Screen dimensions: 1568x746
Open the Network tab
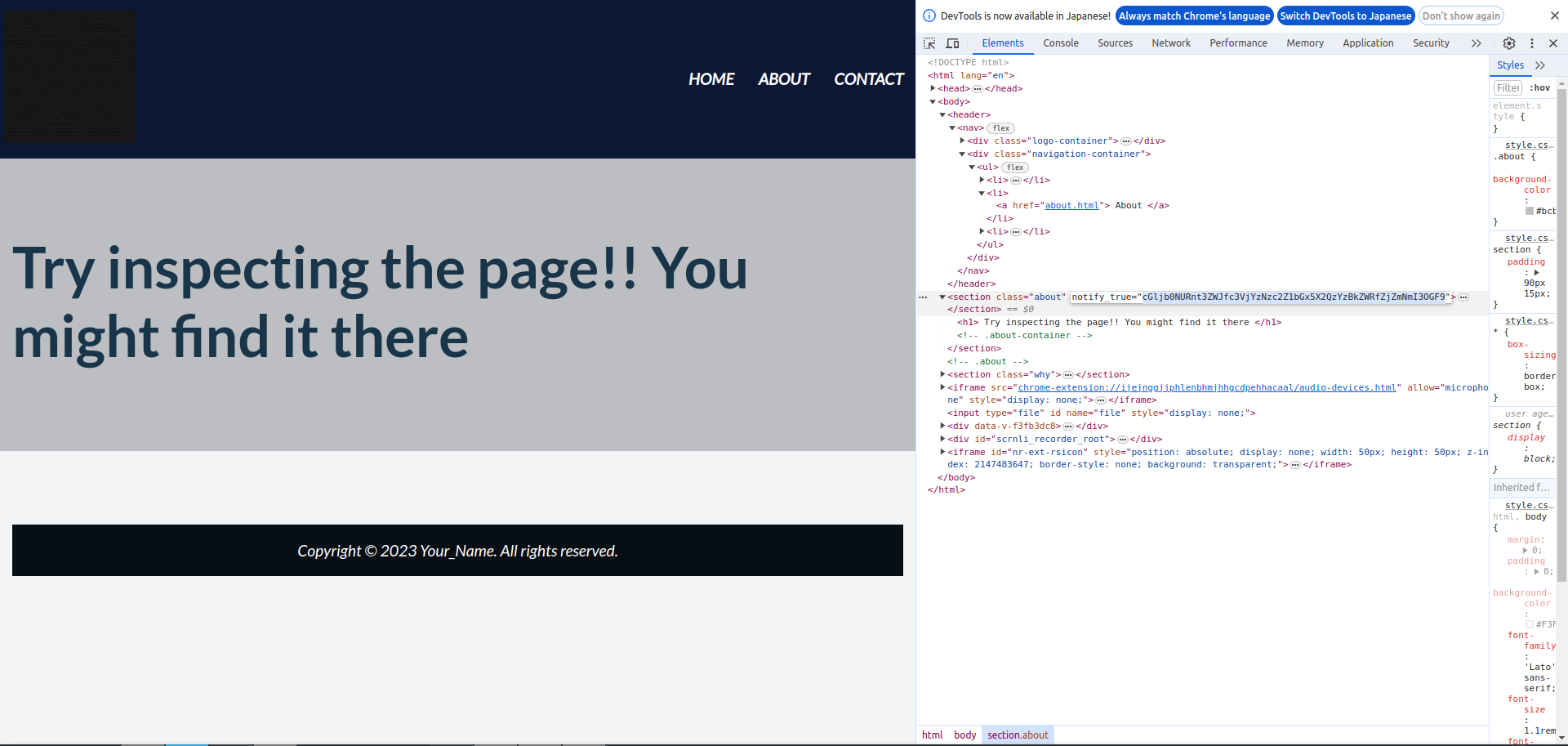click(x=1170, y=43)
